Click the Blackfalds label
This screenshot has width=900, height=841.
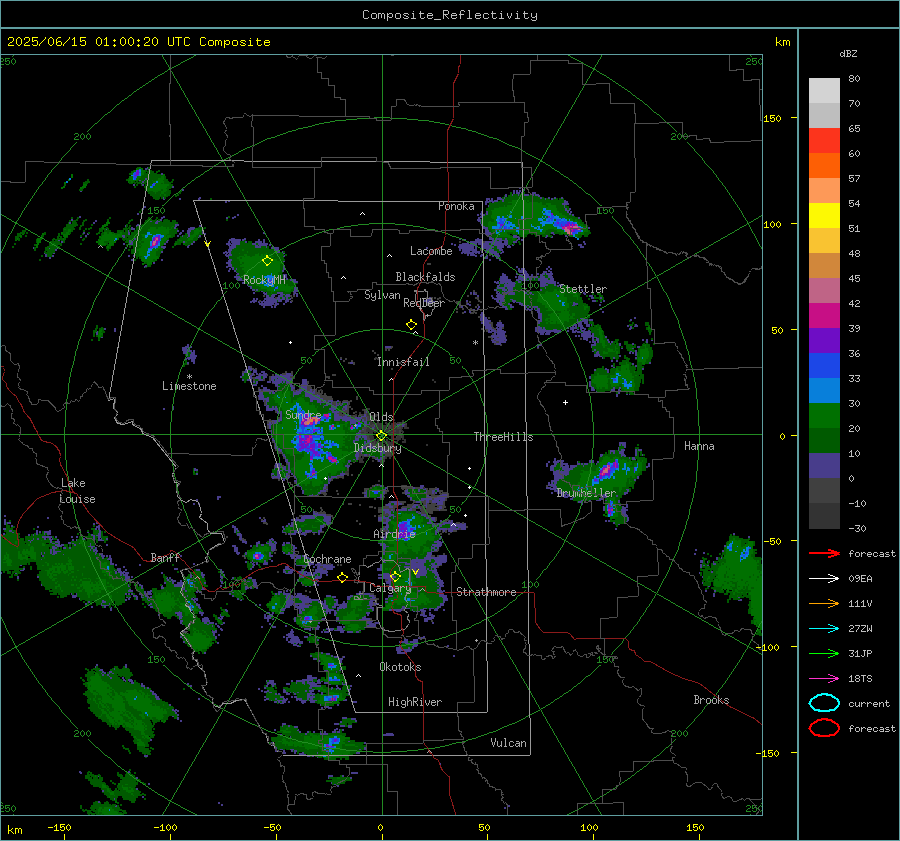point(425,277)
